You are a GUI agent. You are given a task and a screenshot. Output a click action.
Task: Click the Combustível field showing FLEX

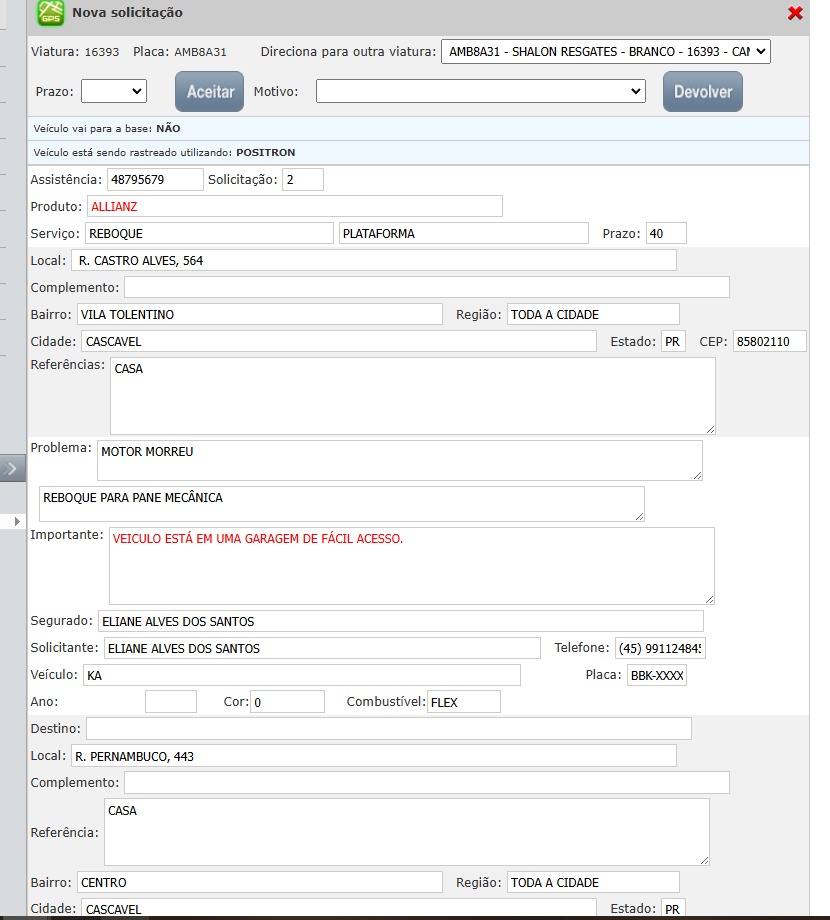point(463,702)
